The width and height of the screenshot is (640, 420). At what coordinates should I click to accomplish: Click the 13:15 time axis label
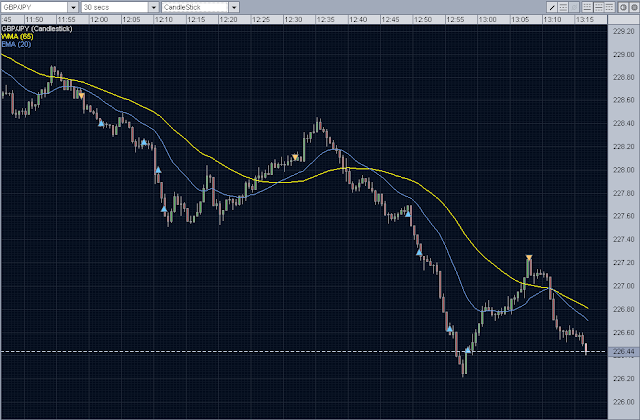[x=584, y=20]
